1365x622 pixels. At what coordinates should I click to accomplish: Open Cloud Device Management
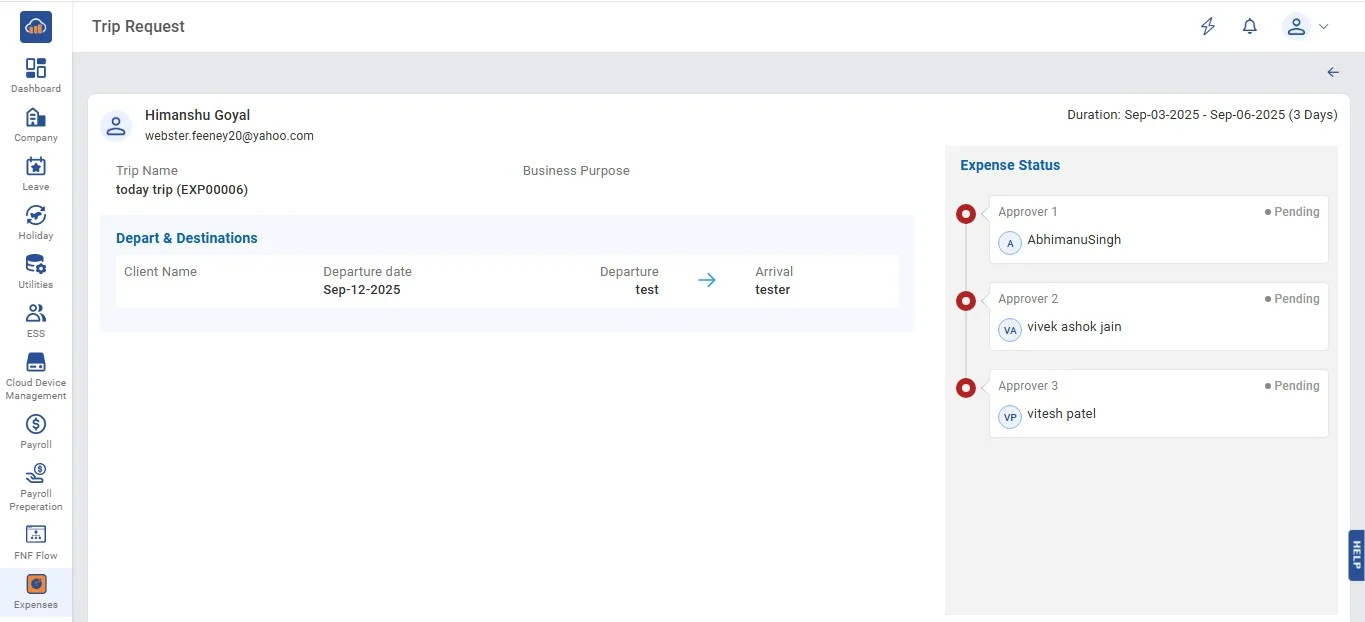click(36, 363)
